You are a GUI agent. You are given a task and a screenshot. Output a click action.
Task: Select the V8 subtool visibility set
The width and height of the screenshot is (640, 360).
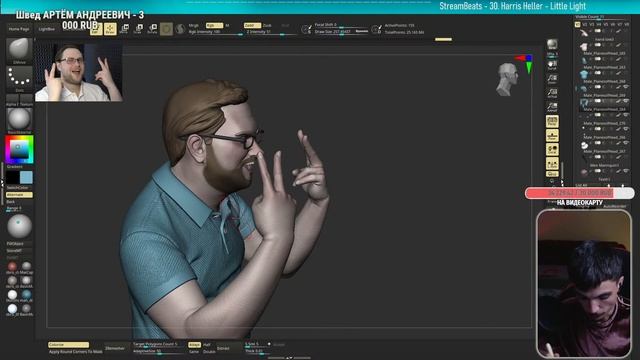(627, 24)
